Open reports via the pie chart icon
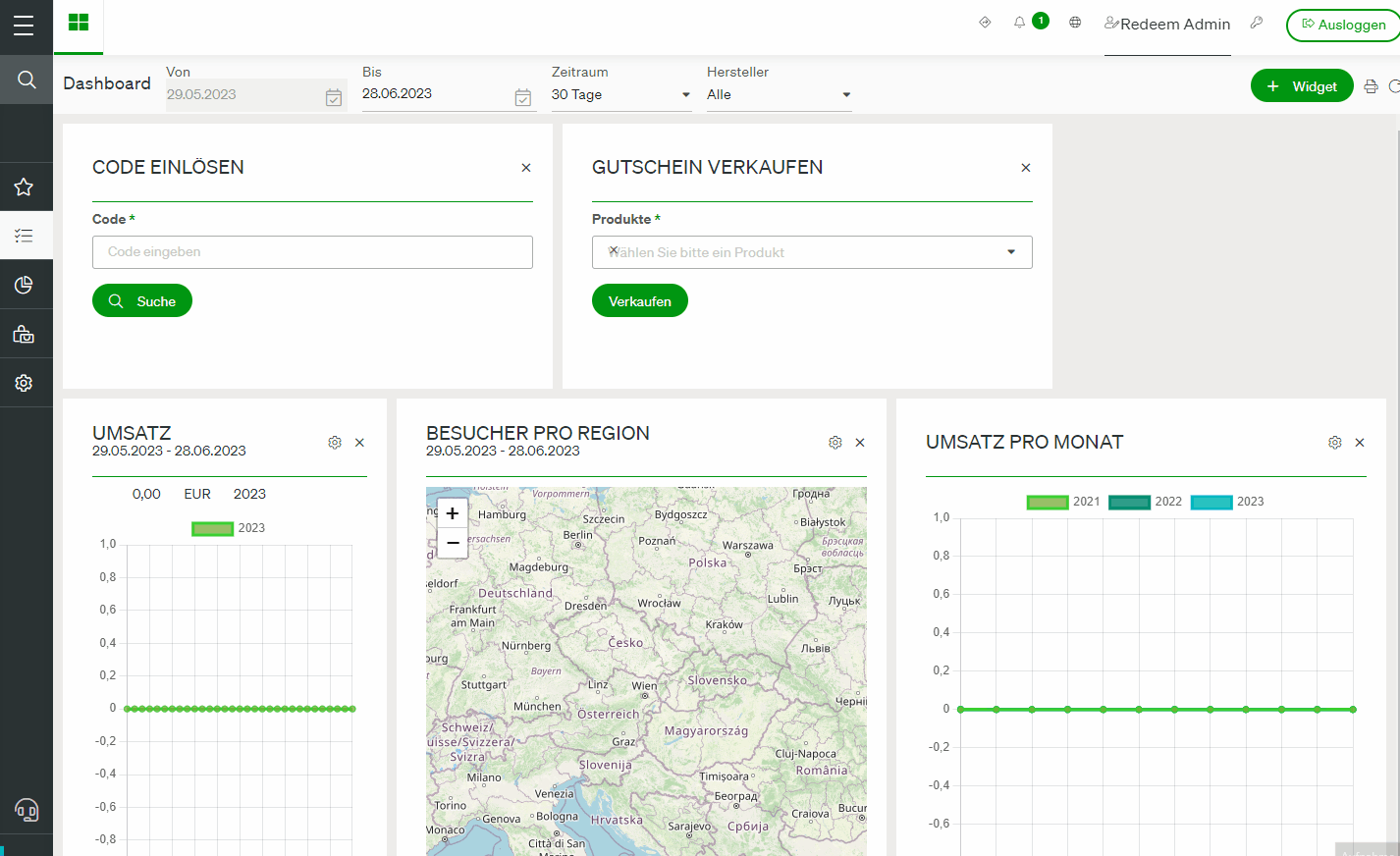Image resolution: width=1400 pixels, height=856 pixels. tap(25, 285)
